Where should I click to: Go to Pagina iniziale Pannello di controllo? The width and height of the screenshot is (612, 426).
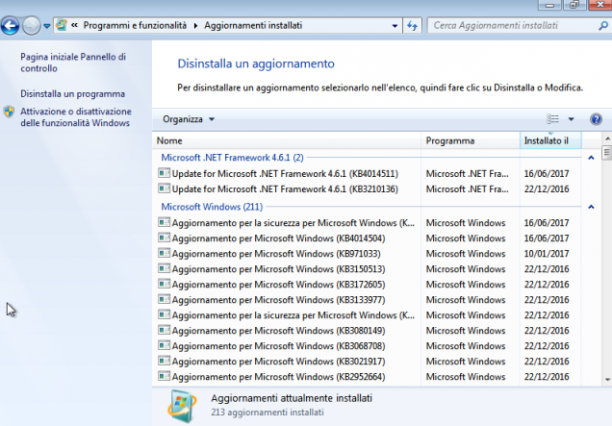(73, 62)
